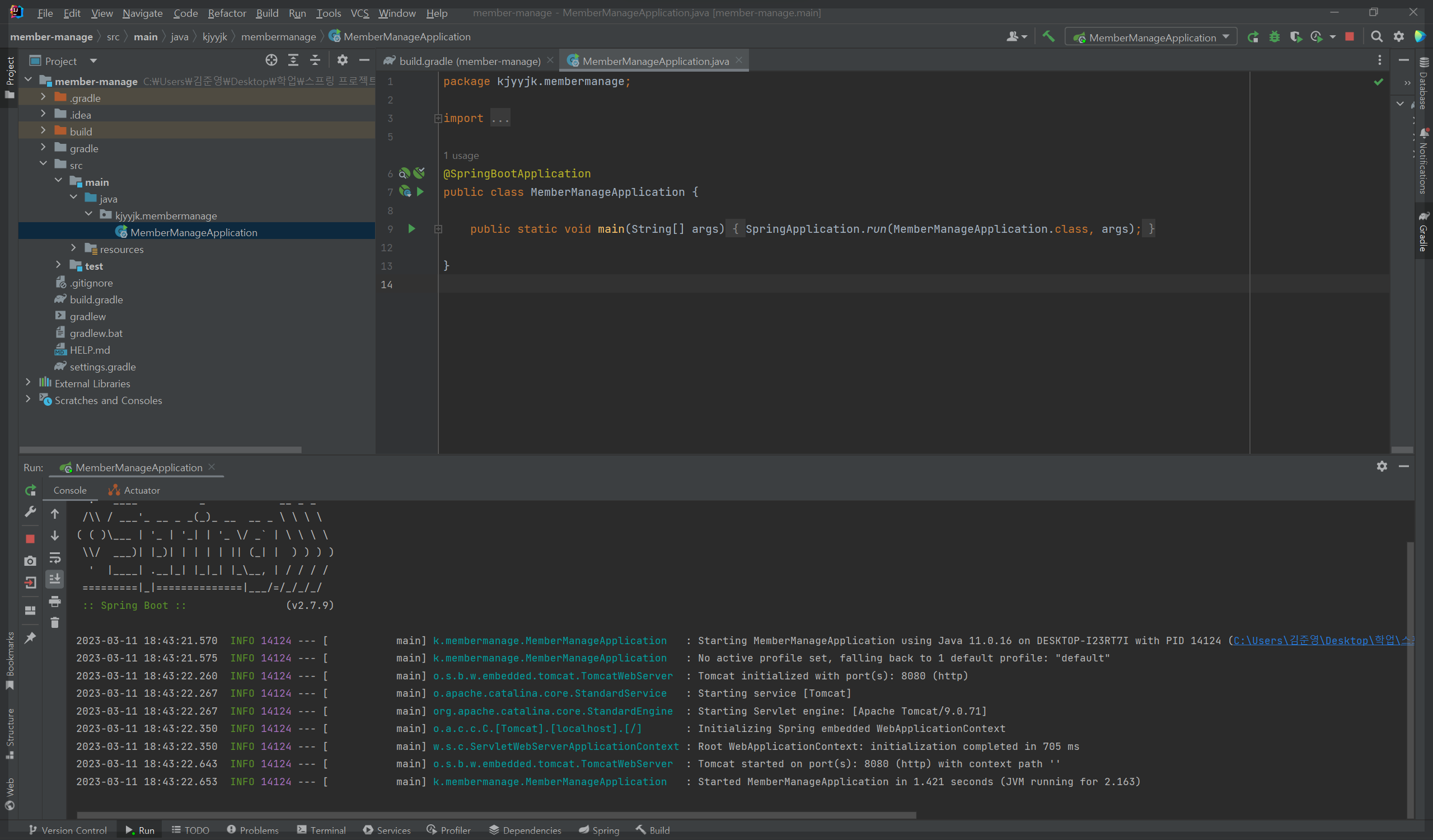
Task: Stop the running application in top toolbar
Action: tap(1350, 37)
